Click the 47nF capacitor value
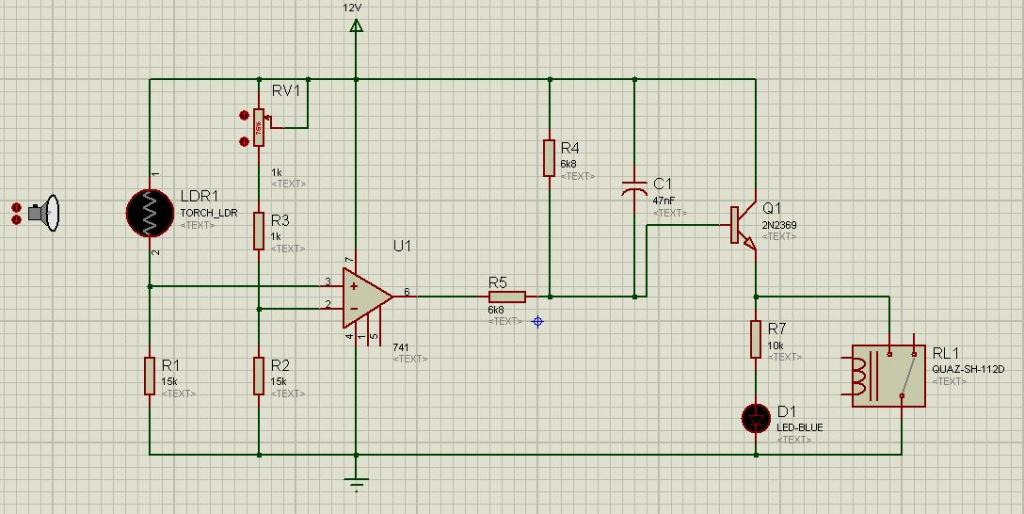The width and height of the screenshot is (1024, 514). (664, 201)
